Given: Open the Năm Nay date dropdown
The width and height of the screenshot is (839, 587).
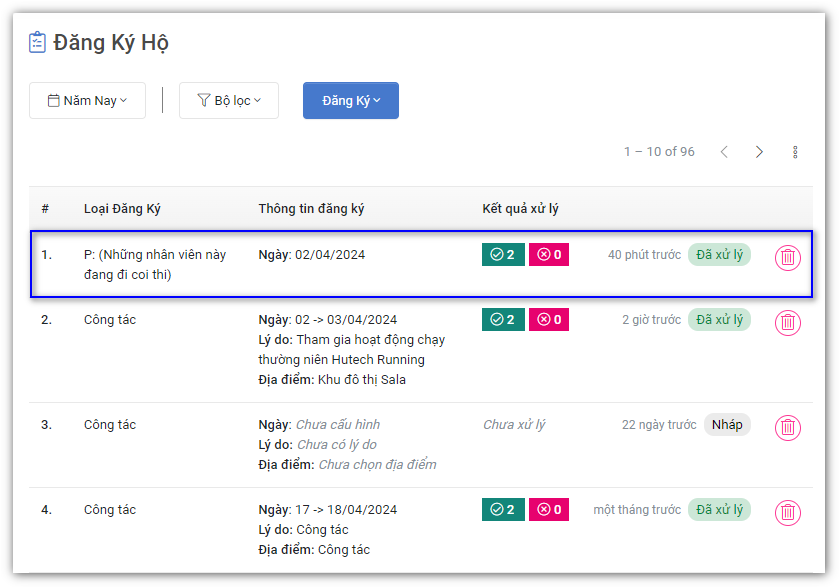Looking at the screenshot, I should click(x=87, y=100).
